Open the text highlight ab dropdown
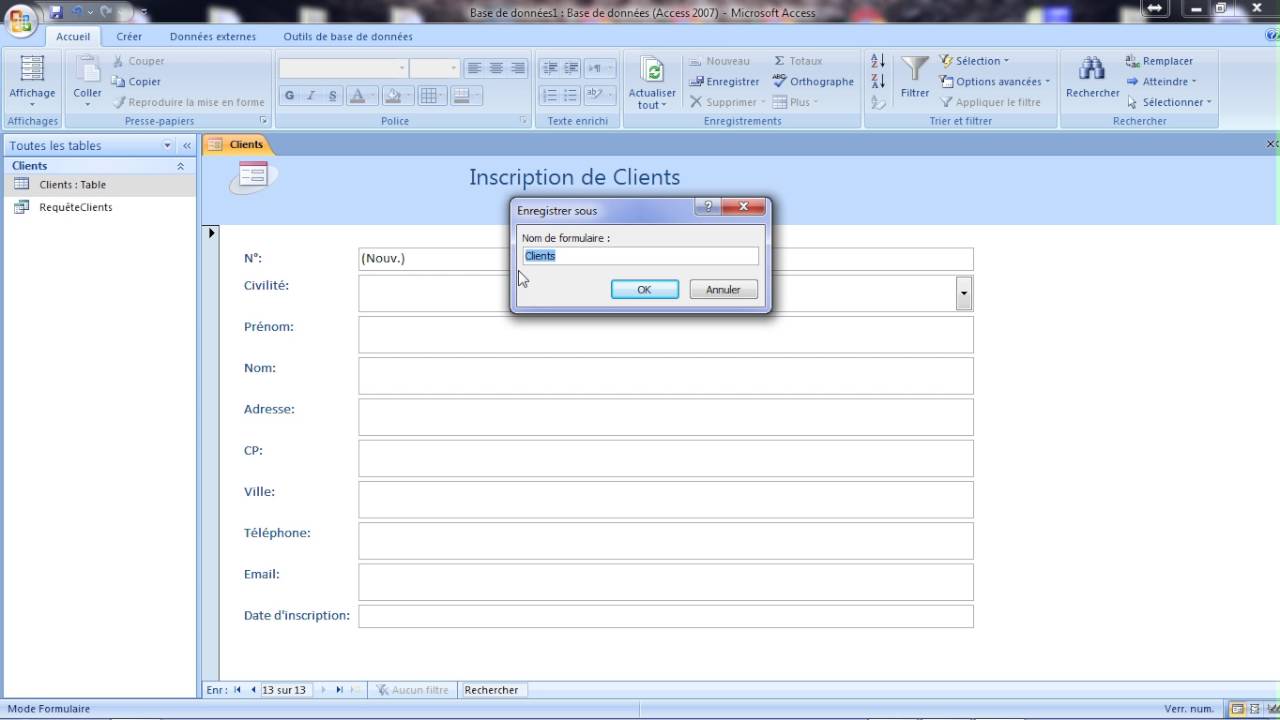Screen dimensions: 1280x720 (600, 96)
